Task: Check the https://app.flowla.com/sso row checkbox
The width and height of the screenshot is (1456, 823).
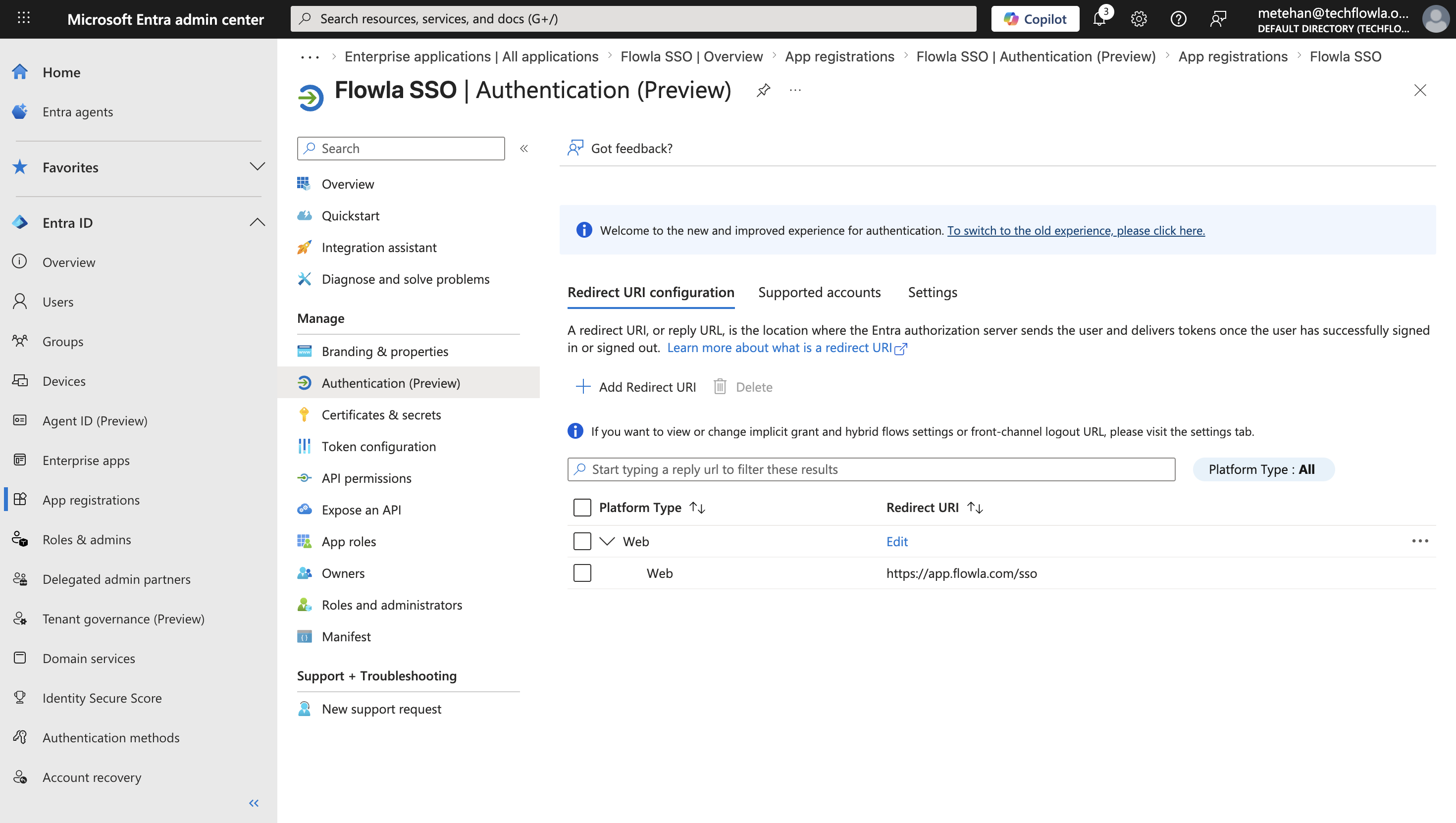Action: (582, 572)
